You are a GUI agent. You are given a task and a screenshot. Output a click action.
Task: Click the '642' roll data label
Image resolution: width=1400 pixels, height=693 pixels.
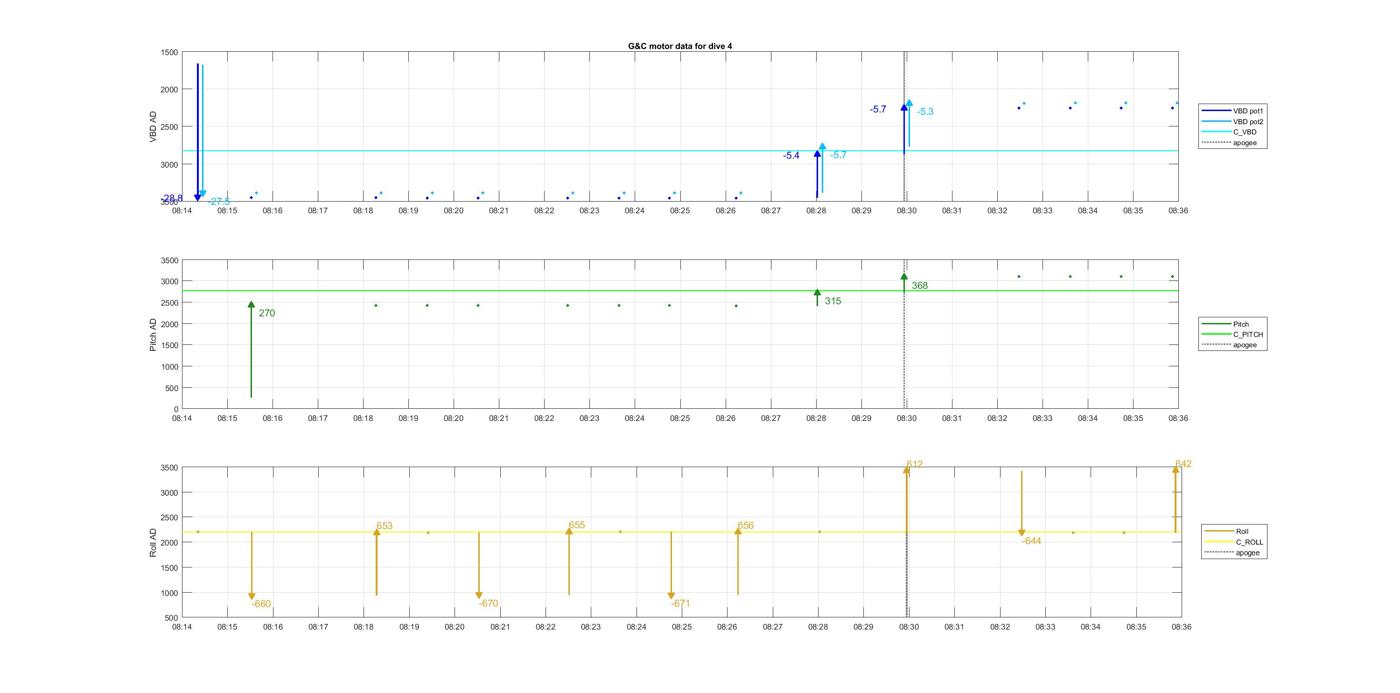(1184, 464)
